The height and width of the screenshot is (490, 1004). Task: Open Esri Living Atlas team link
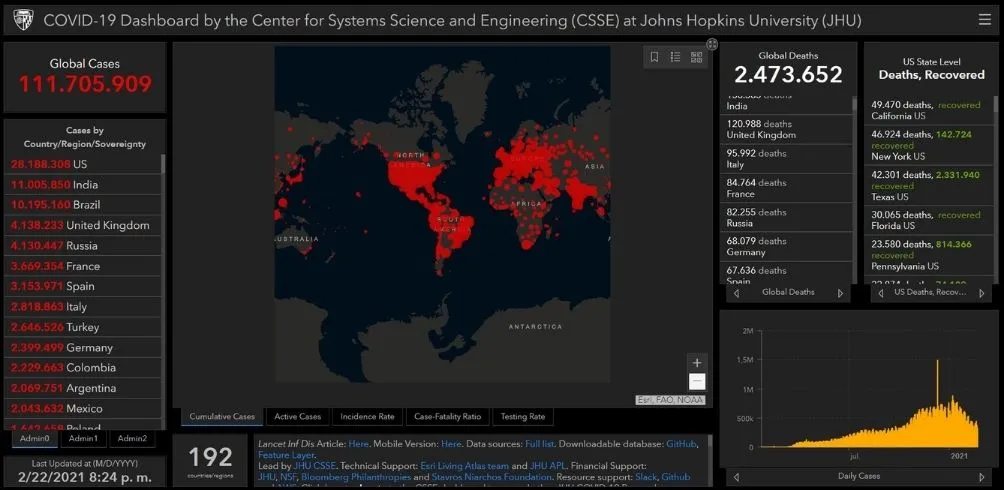click(x=465, y=466)
